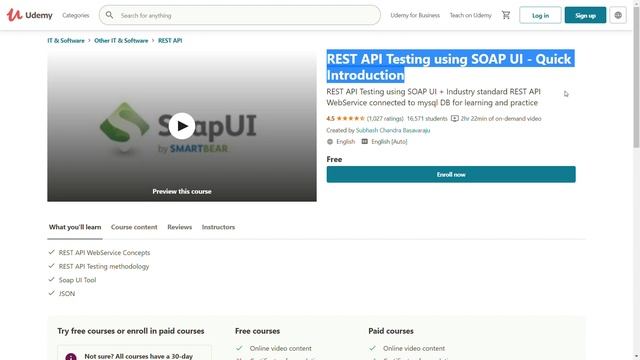Click the 2hr 22min of on-demand video text
The height and width of the screenshot is (360, 640).
click(501, 118)
